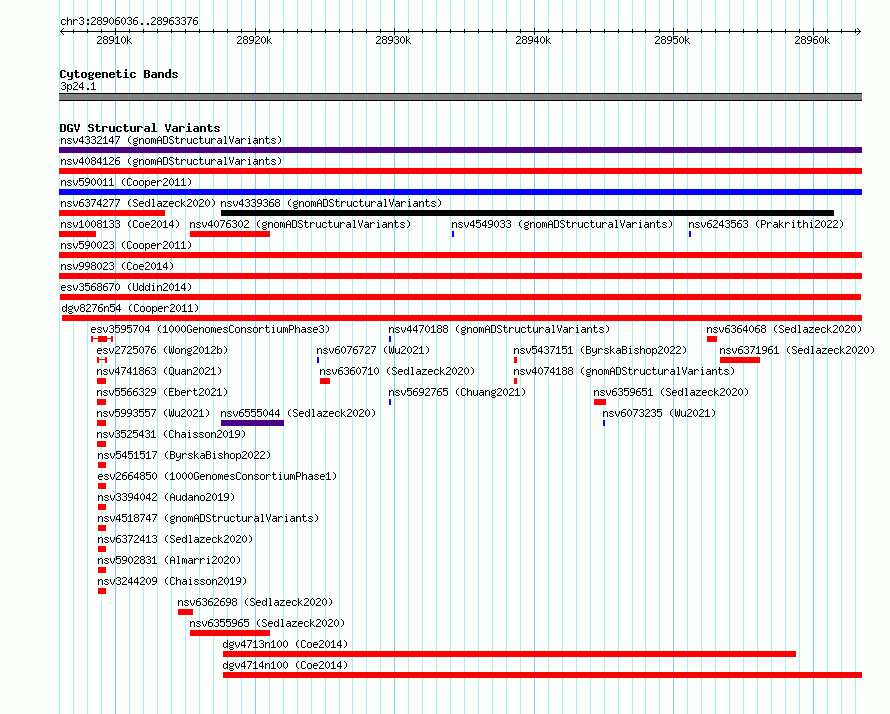Click nsv4074188 (gnomADStructuralVariants) label

tap(624, 371)
